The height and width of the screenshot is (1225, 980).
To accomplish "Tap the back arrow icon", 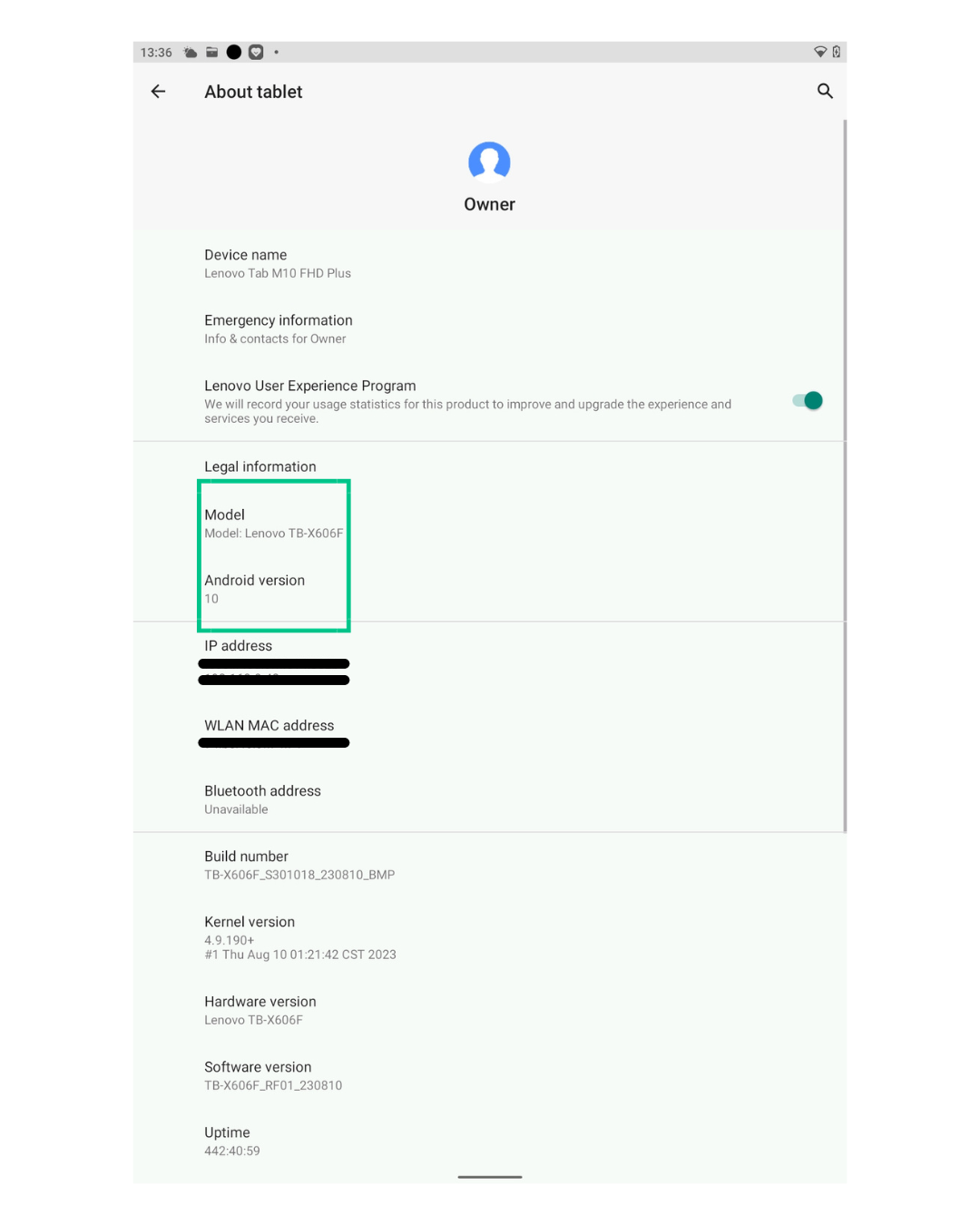I will (158, 92).
